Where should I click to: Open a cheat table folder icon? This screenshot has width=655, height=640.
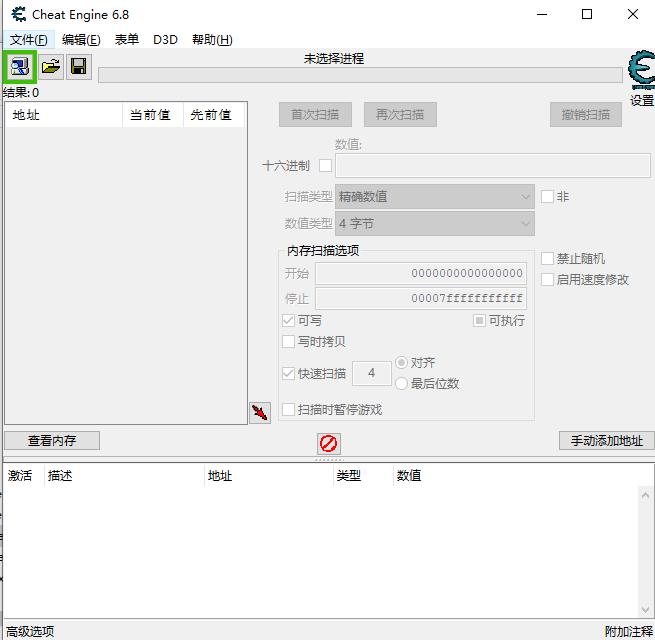51,67
